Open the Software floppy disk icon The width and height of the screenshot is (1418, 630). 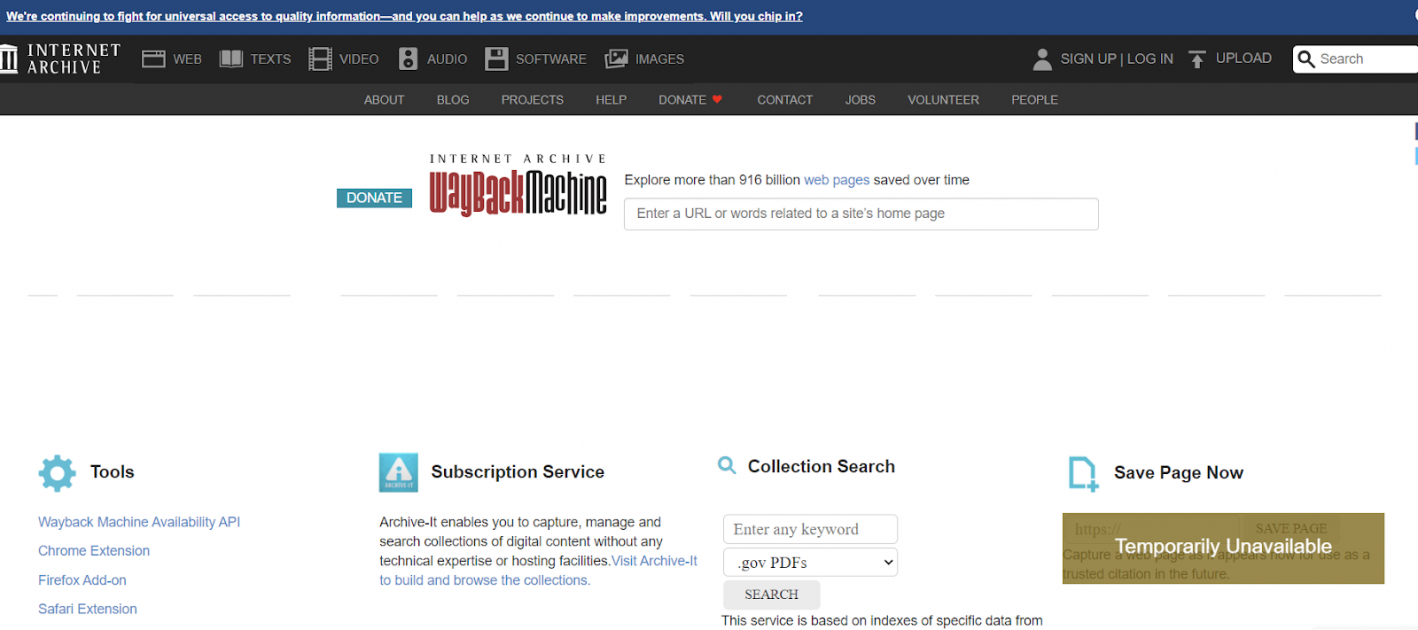click(497, 59)
